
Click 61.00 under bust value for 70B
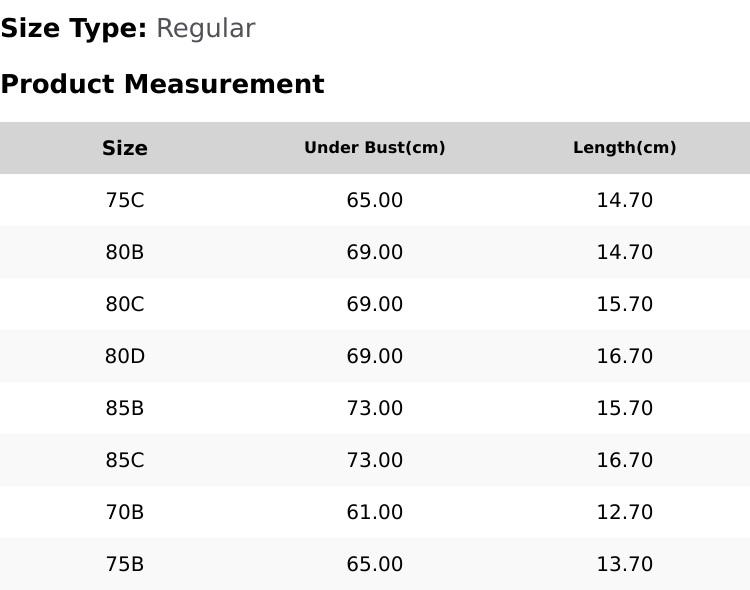coord(375,512)
